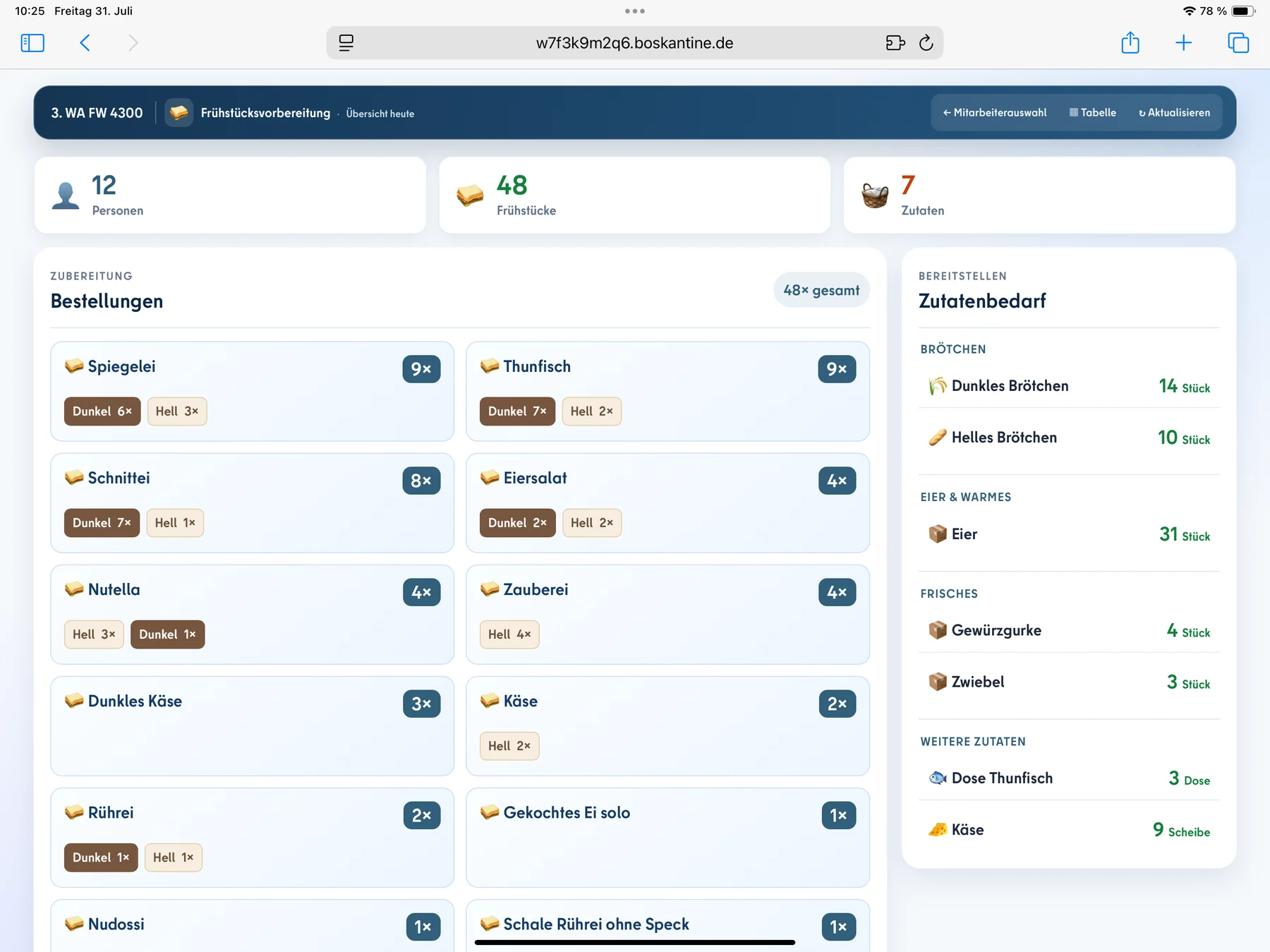Click the Thunfisch Dunkel 7× chip
This screenshot has height=952, width=1270.
(517, 411)
